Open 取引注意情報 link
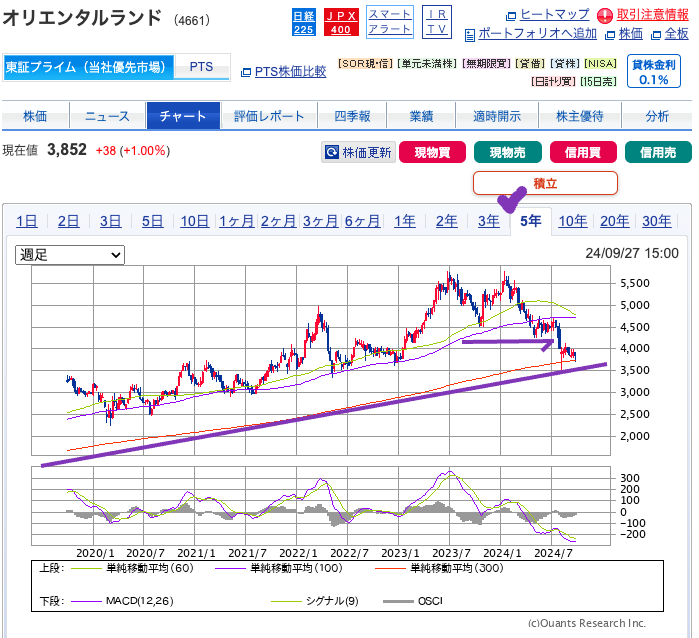Image resolution: width=699 pixels, height=638 pixels. click(x=653, y=15)
